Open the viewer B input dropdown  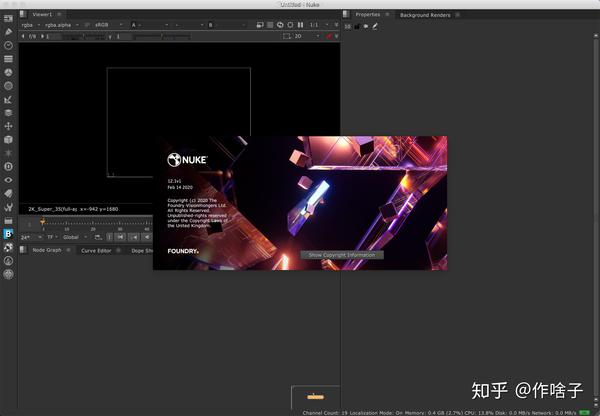tap(227, 25)
